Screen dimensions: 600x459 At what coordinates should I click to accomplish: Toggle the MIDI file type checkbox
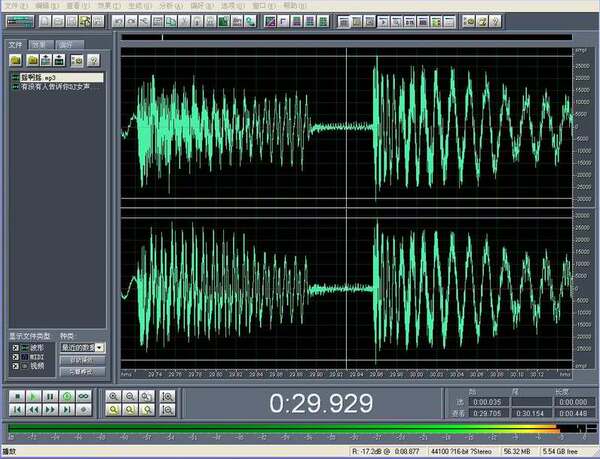[x=14, y=357]
